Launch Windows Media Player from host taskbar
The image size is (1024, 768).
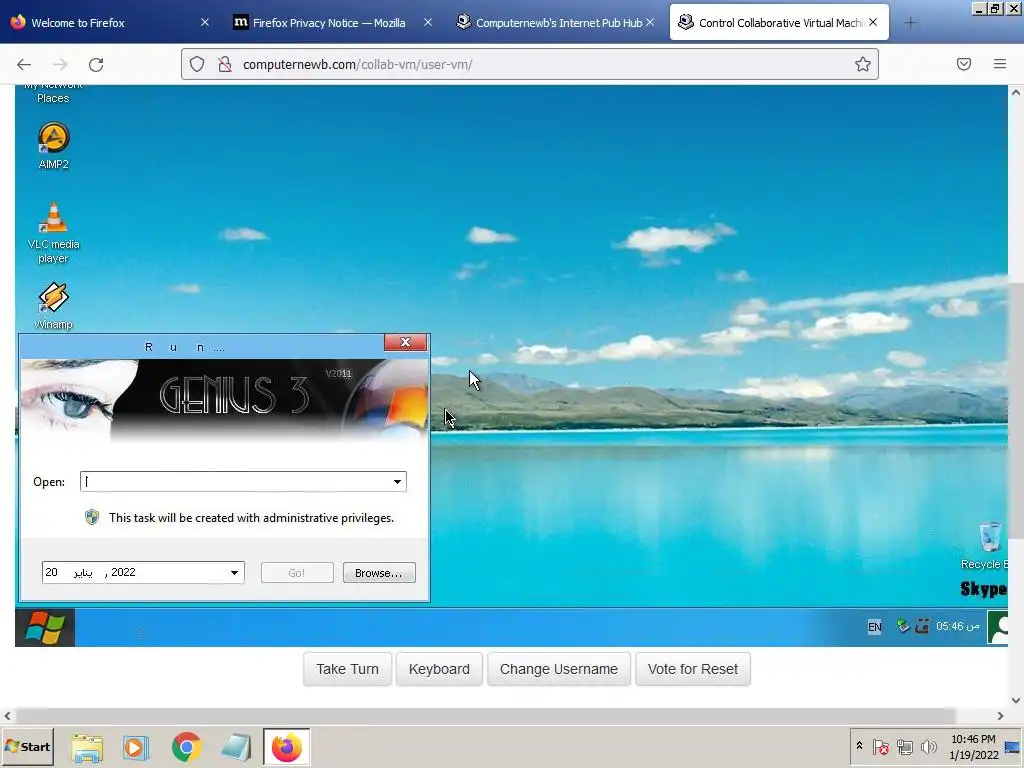(136, 747)
